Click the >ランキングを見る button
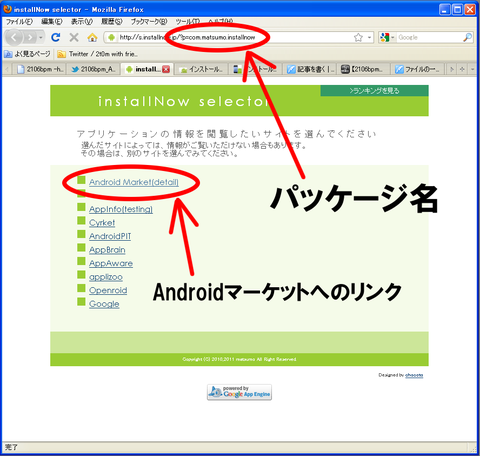Viewport: 480px width, 456px height. [374, 91]
